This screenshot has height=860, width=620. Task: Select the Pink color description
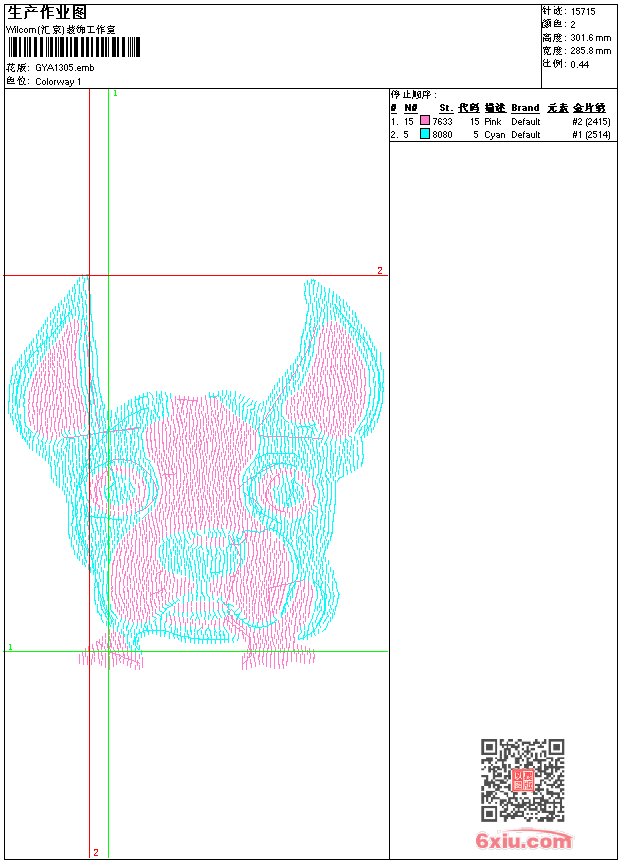(x=493, y=122)
